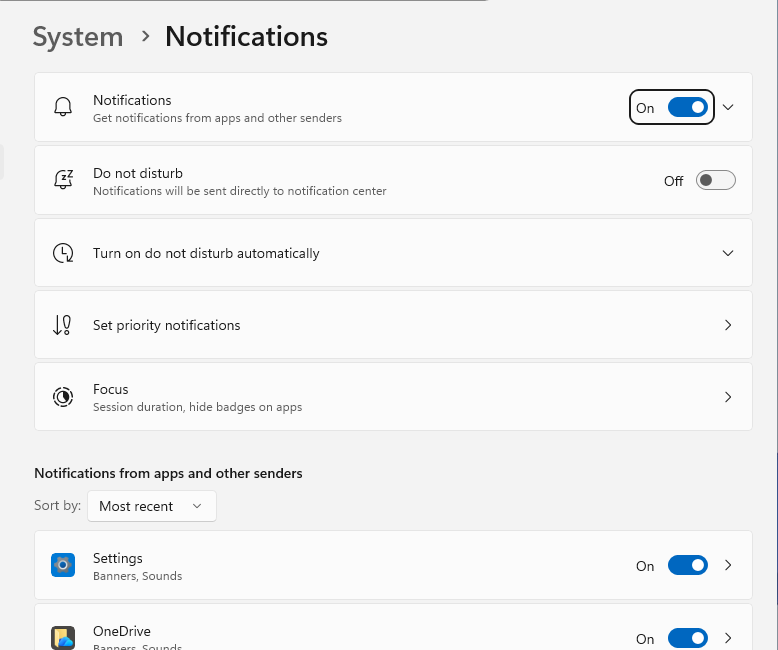Open Focus settings via its chevron
Screen dimensions: 778x650
(x=728, y=397)
